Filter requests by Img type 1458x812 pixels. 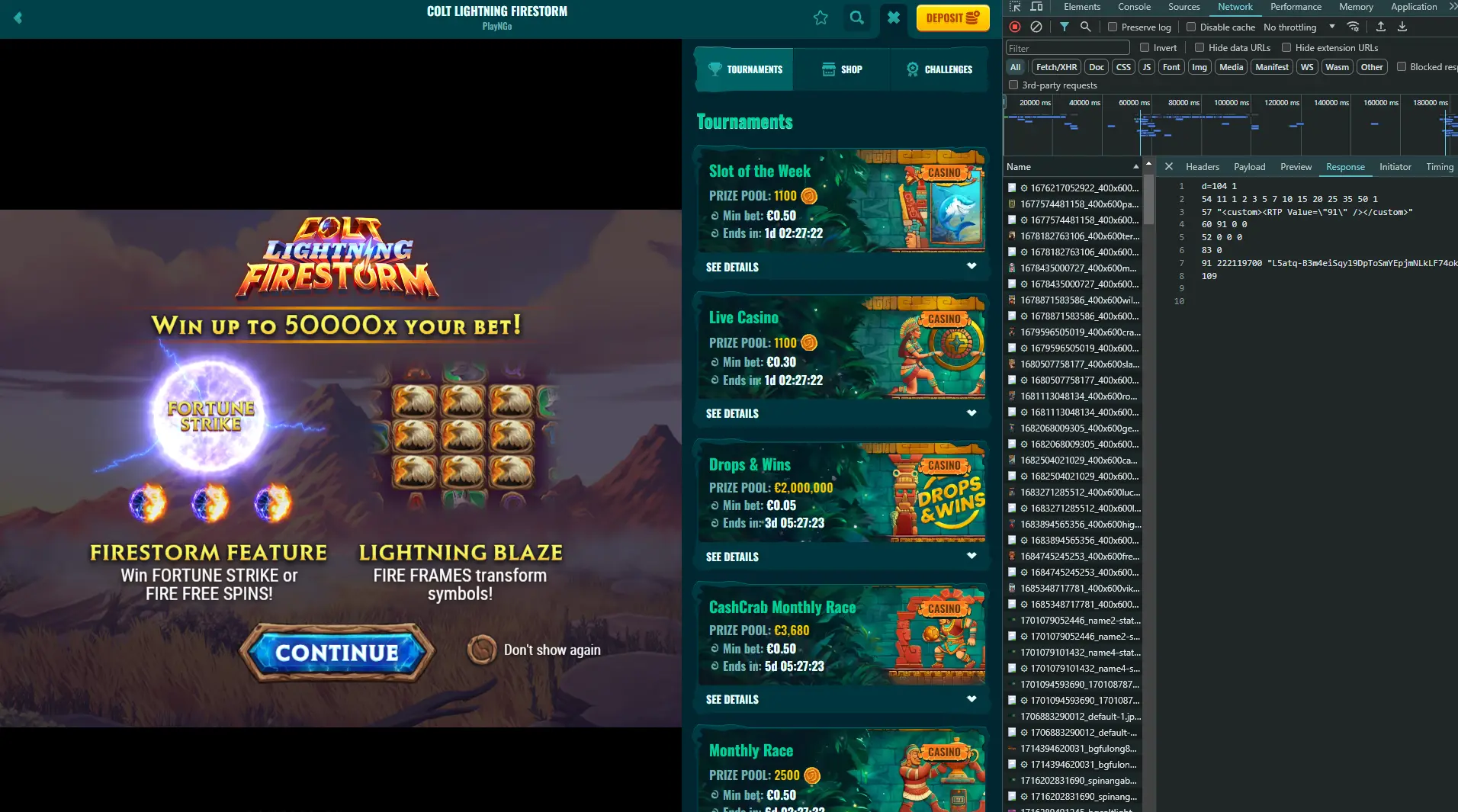[x=1199, y=67]
